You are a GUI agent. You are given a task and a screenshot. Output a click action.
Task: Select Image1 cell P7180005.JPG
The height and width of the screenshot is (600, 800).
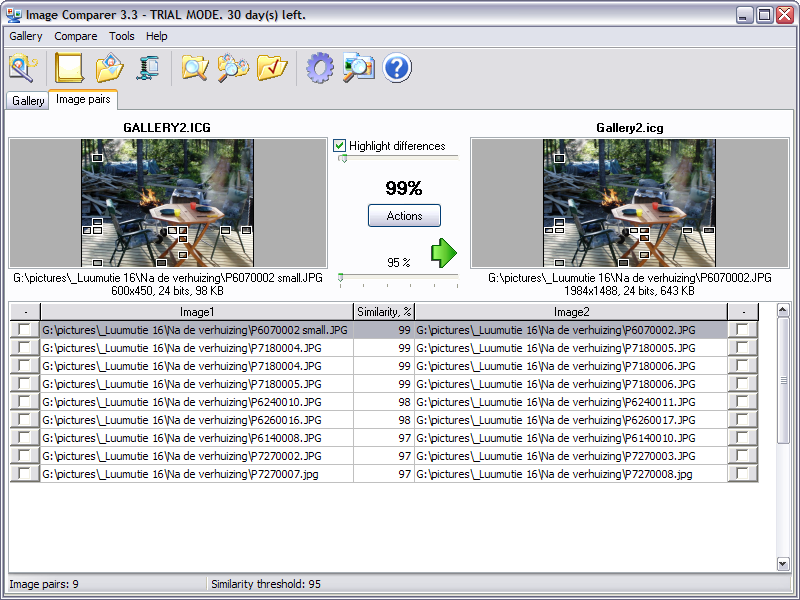pyautogui.click(x=197, y=384)
